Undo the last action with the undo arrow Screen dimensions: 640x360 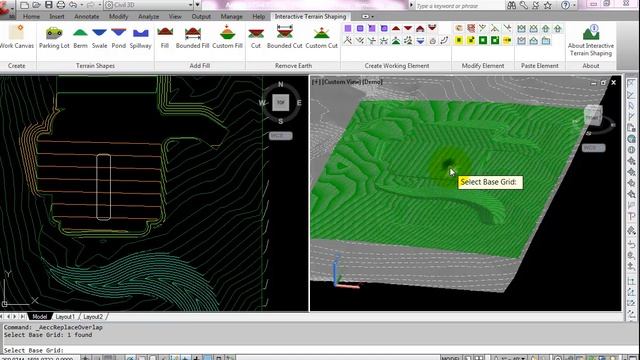coord(73,5)
